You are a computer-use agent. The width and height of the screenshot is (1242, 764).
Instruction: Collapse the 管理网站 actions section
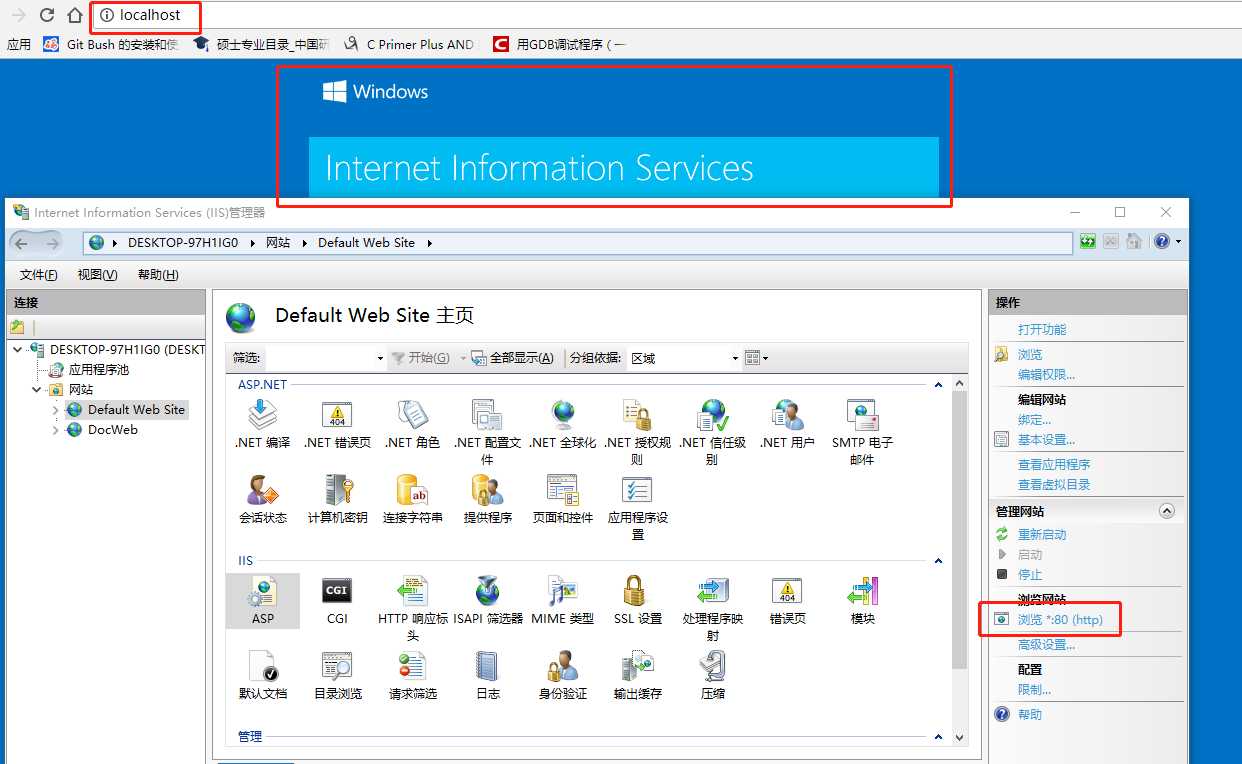pos(1166,511)
